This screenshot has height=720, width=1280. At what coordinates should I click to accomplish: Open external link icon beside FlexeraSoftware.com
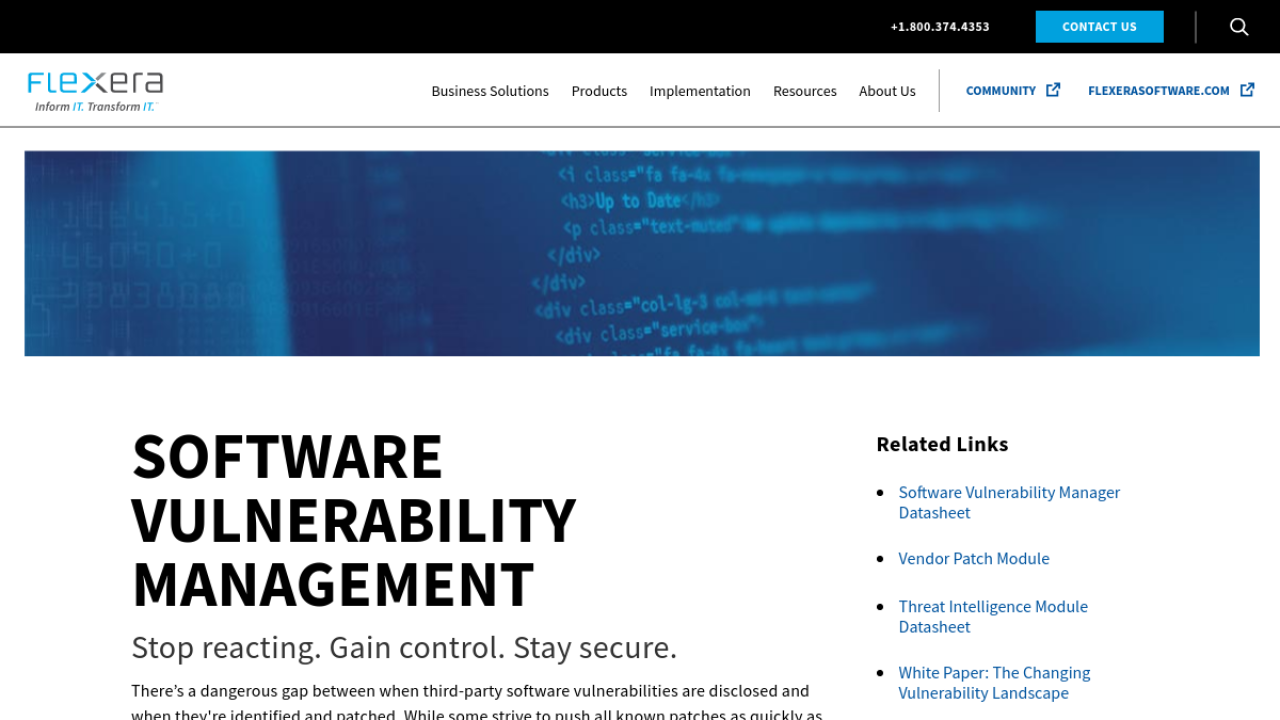(x=1247, y=90)
